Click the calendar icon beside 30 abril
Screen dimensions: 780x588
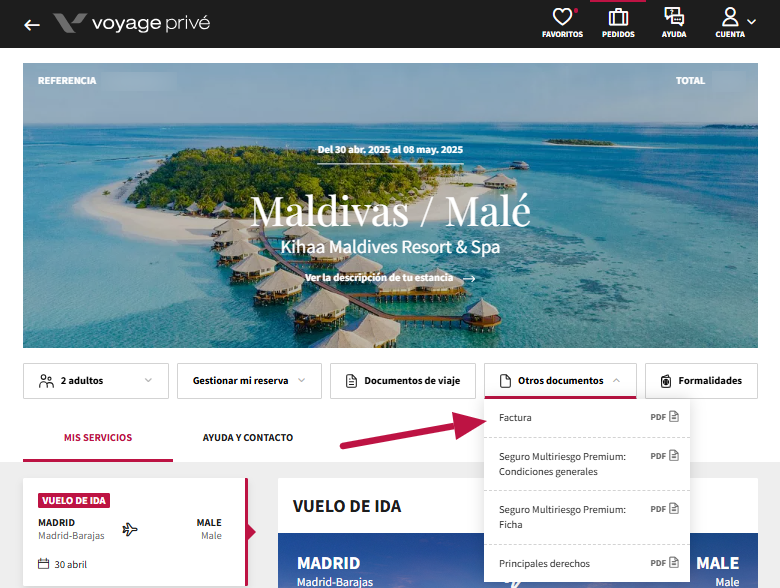[x=44, y=564]
